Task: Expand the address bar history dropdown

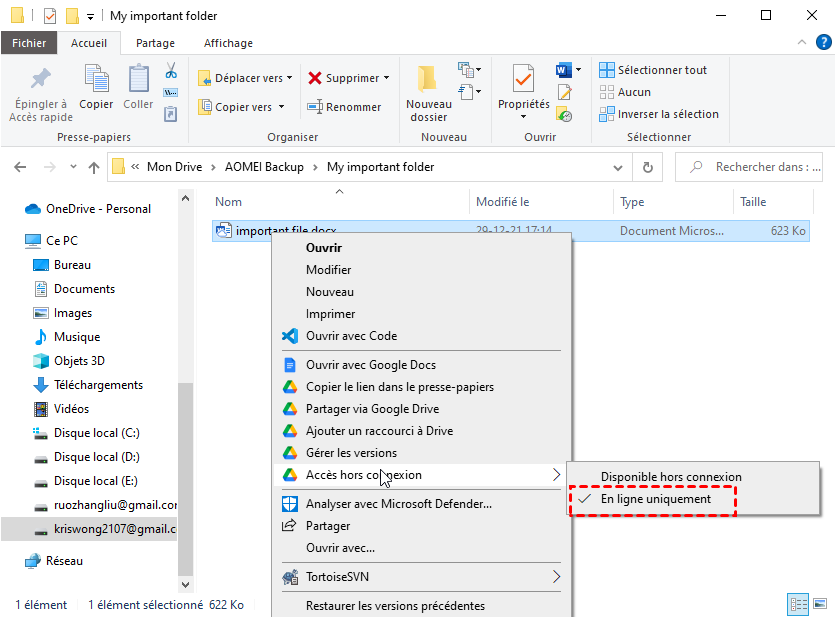Action: [x=618, y=167]
